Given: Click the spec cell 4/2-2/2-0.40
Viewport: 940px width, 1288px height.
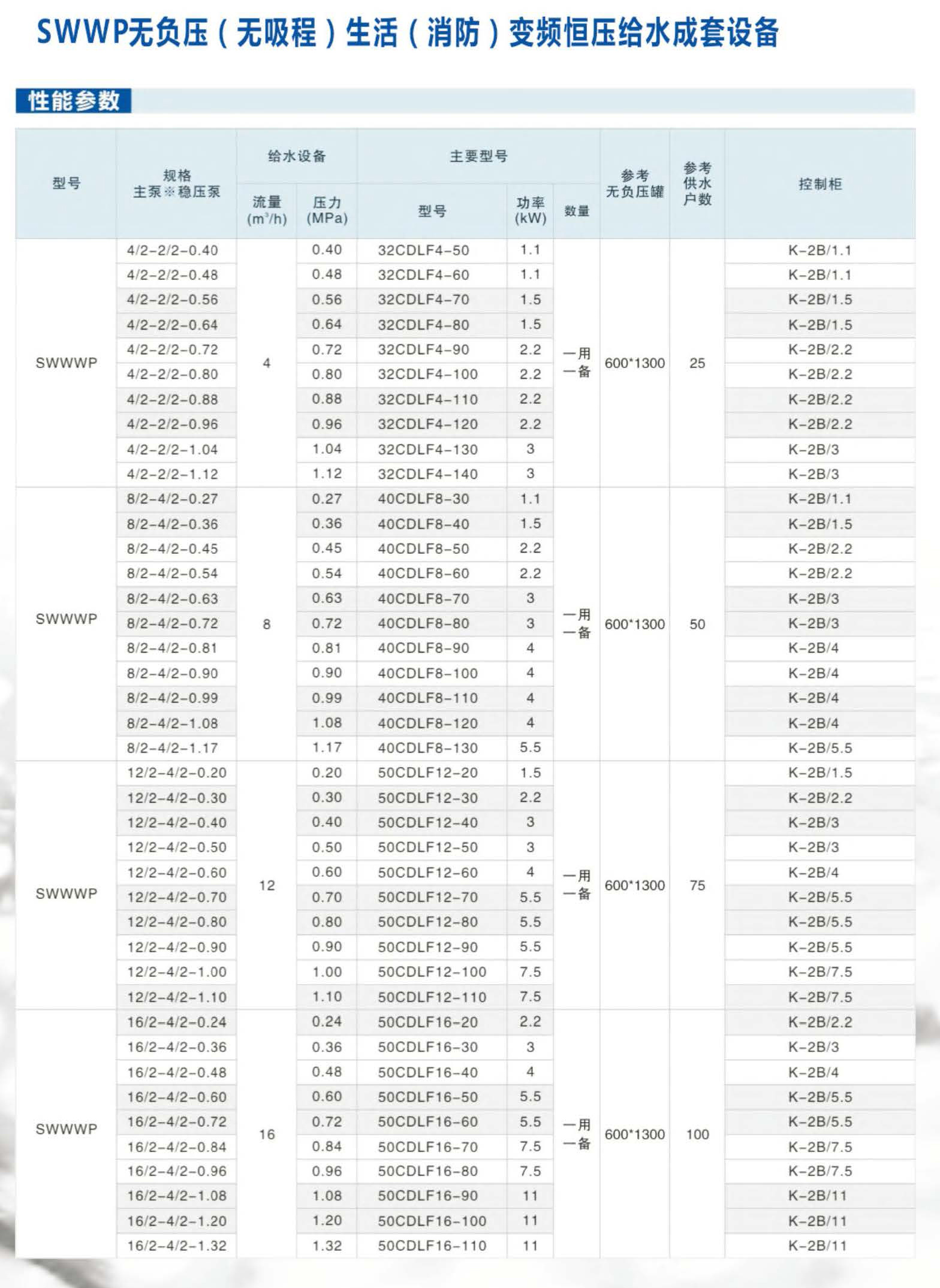Looking at the screenshot, I should [x=172, y=251].
